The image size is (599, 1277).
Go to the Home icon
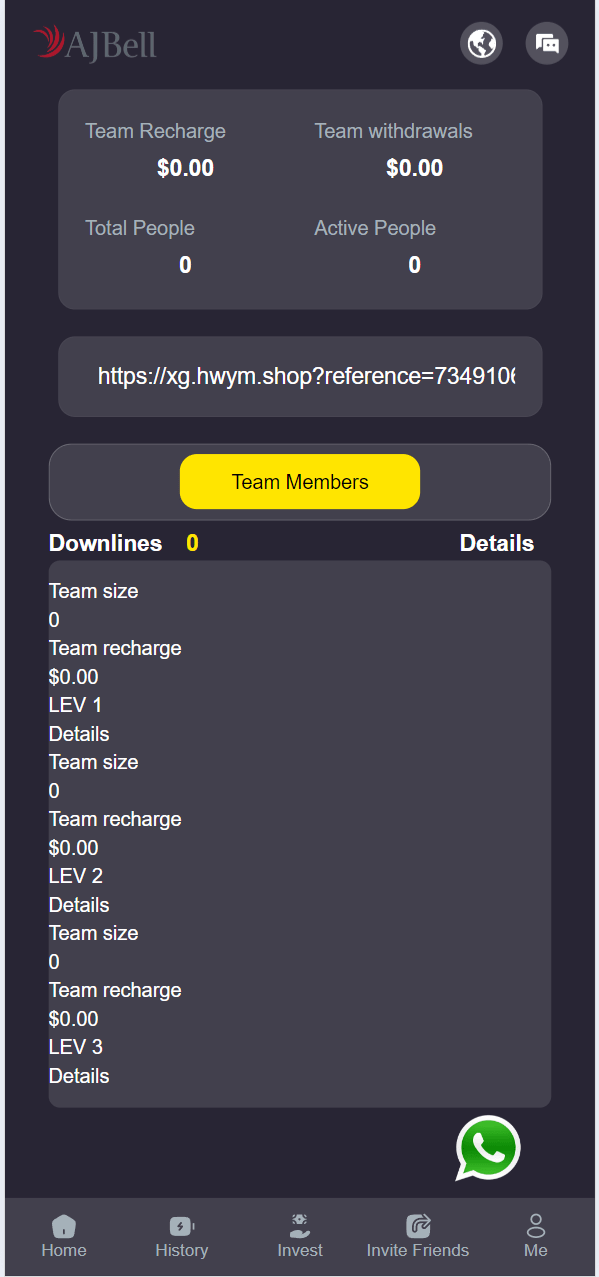coord(64,1226)
